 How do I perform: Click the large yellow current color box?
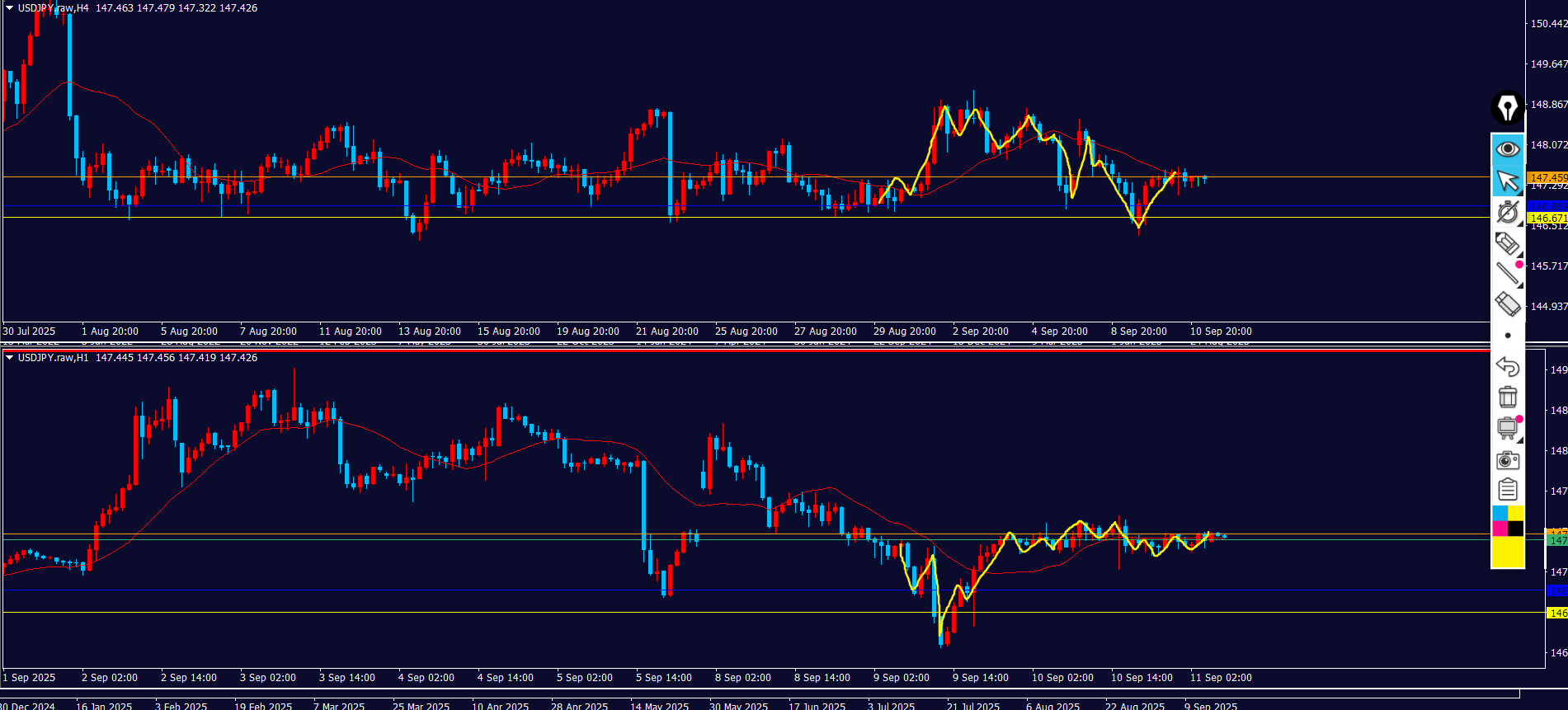[1508, 552]
